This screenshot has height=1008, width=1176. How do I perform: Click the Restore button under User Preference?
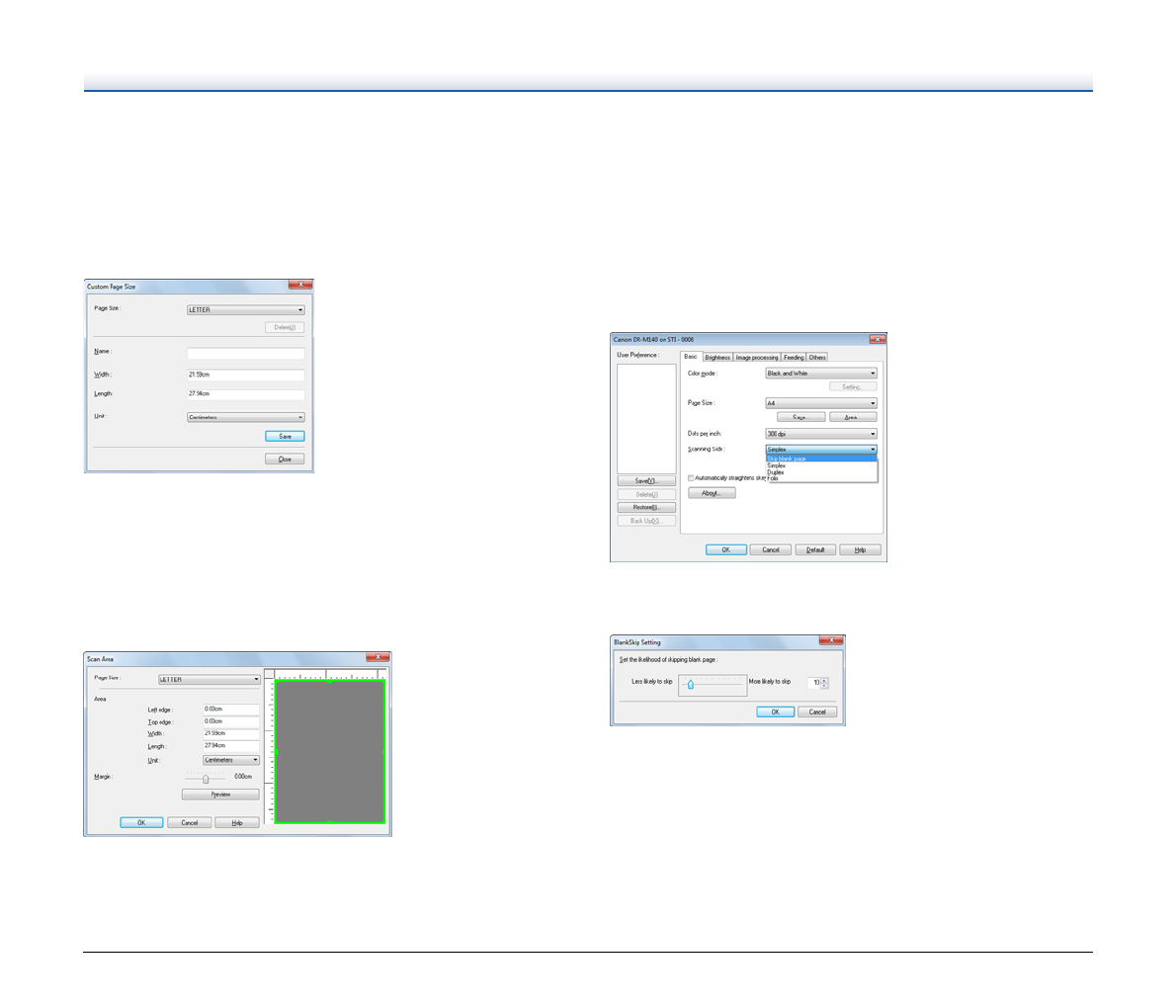[x=646, y=507]
